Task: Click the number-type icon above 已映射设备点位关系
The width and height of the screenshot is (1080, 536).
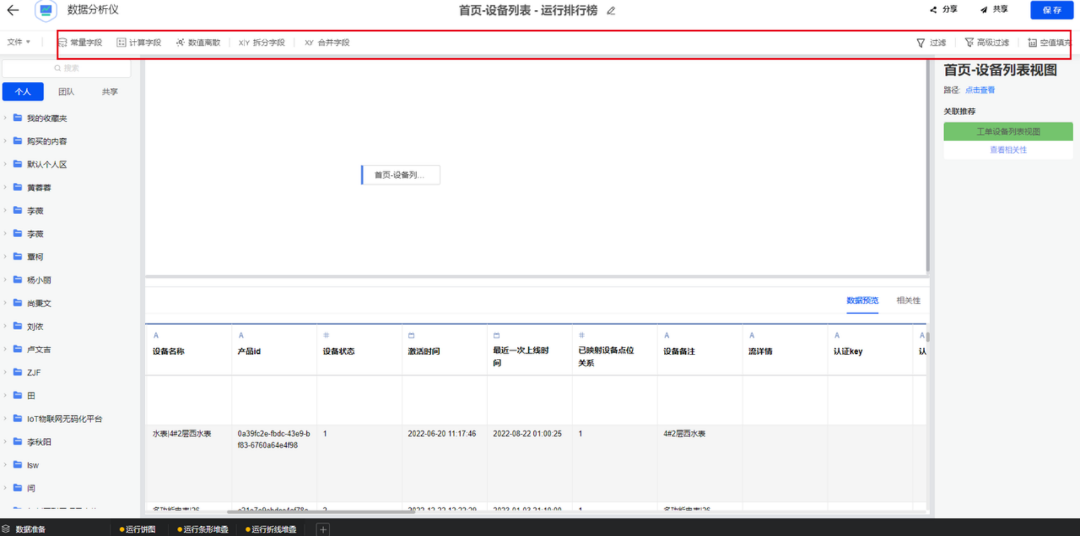Action: coord(582,336)
